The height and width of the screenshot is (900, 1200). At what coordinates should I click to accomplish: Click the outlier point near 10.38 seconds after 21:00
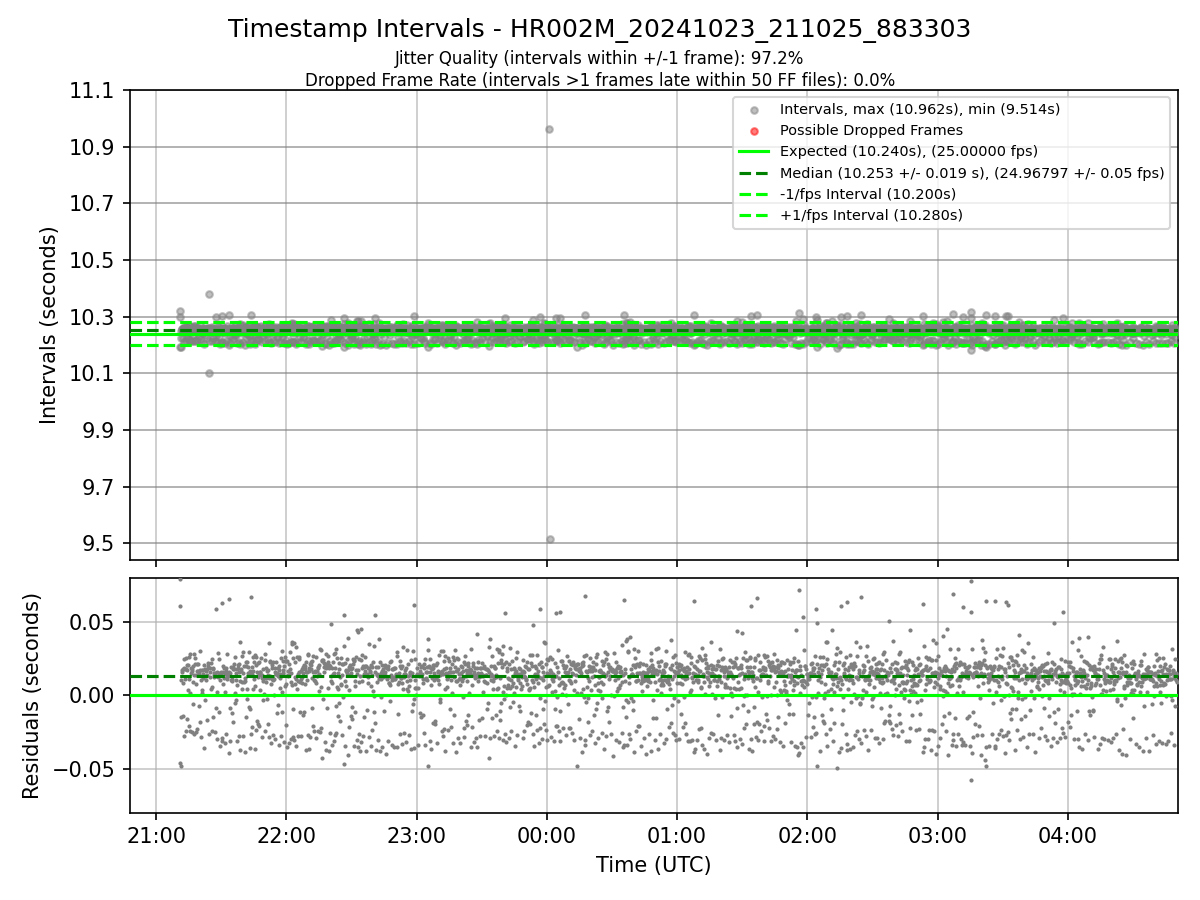[209, 294]
